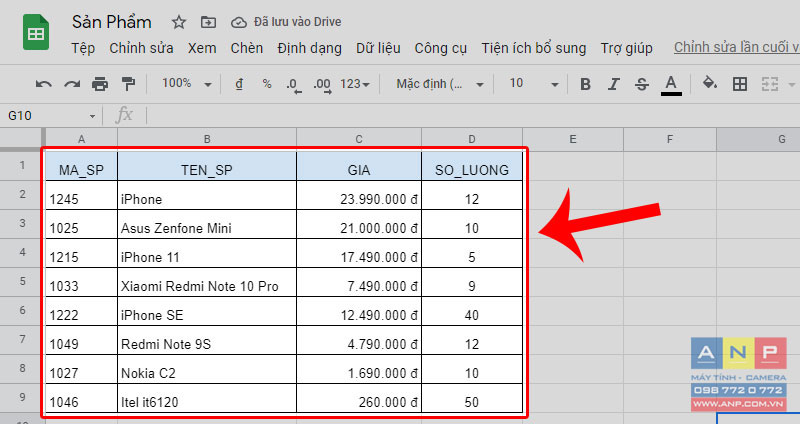Image resolution: width=800 pixels, height=424 pixels.
Task: Redo the last action
Action: point(72,84)
